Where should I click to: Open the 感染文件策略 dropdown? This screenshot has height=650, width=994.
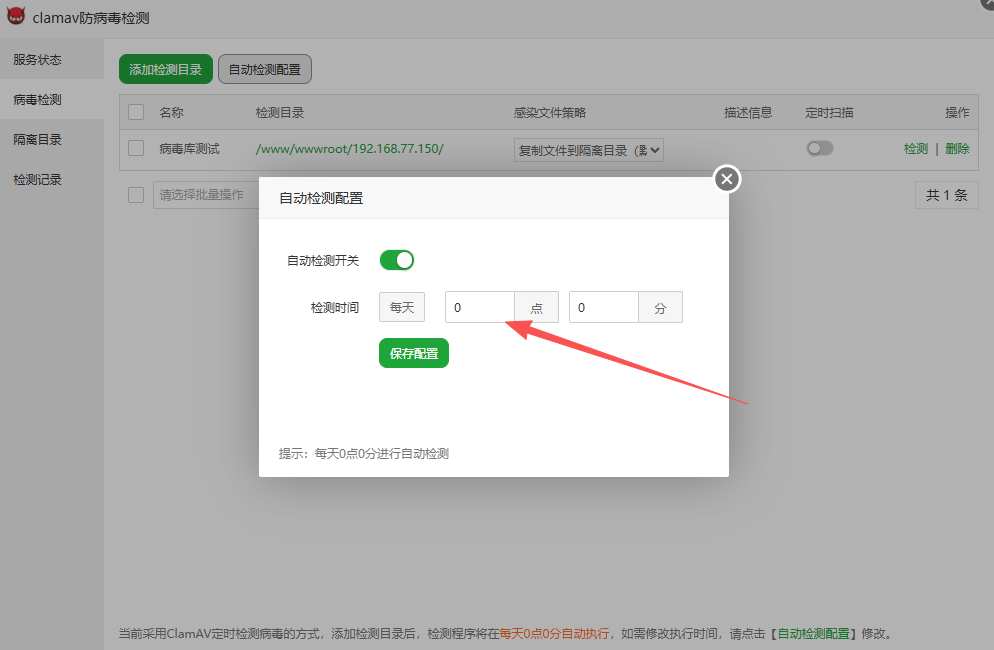pos(588,150)
